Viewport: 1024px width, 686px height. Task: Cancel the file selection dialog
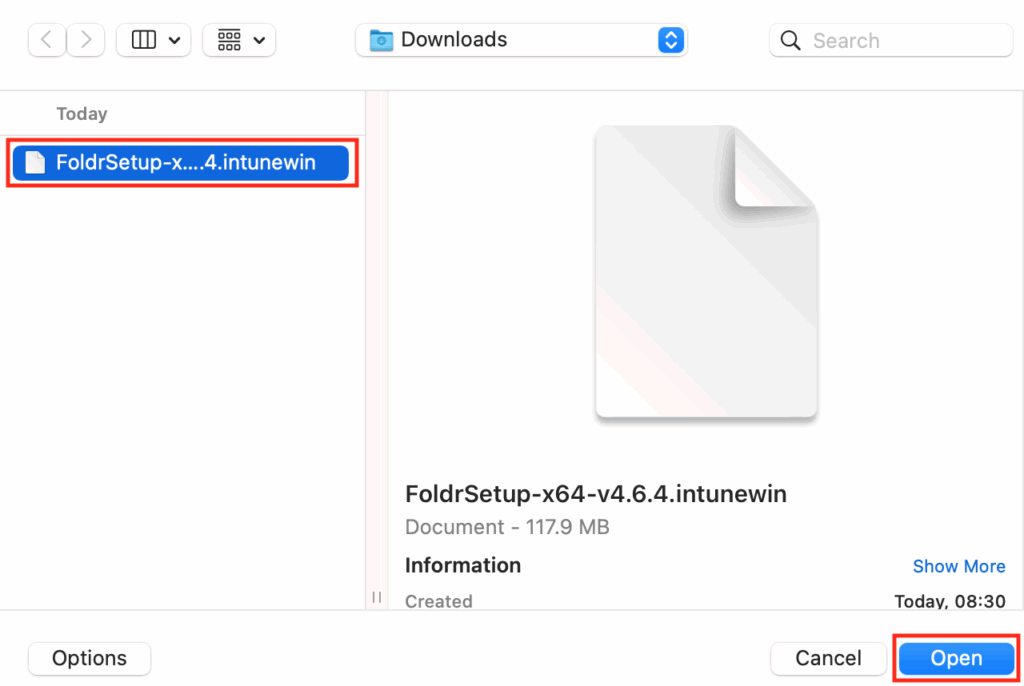pyautogui.click(x=828, y=658)
